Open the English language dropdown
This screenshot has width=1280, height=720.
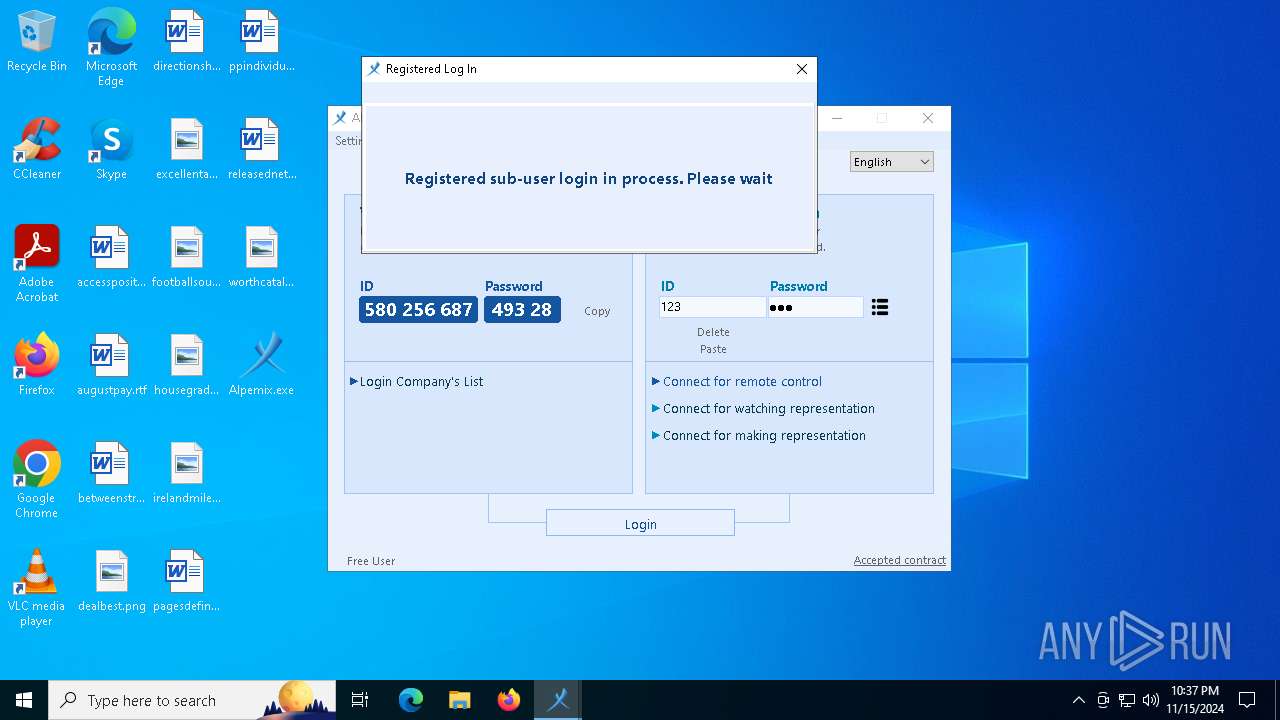tap(891, 162)
